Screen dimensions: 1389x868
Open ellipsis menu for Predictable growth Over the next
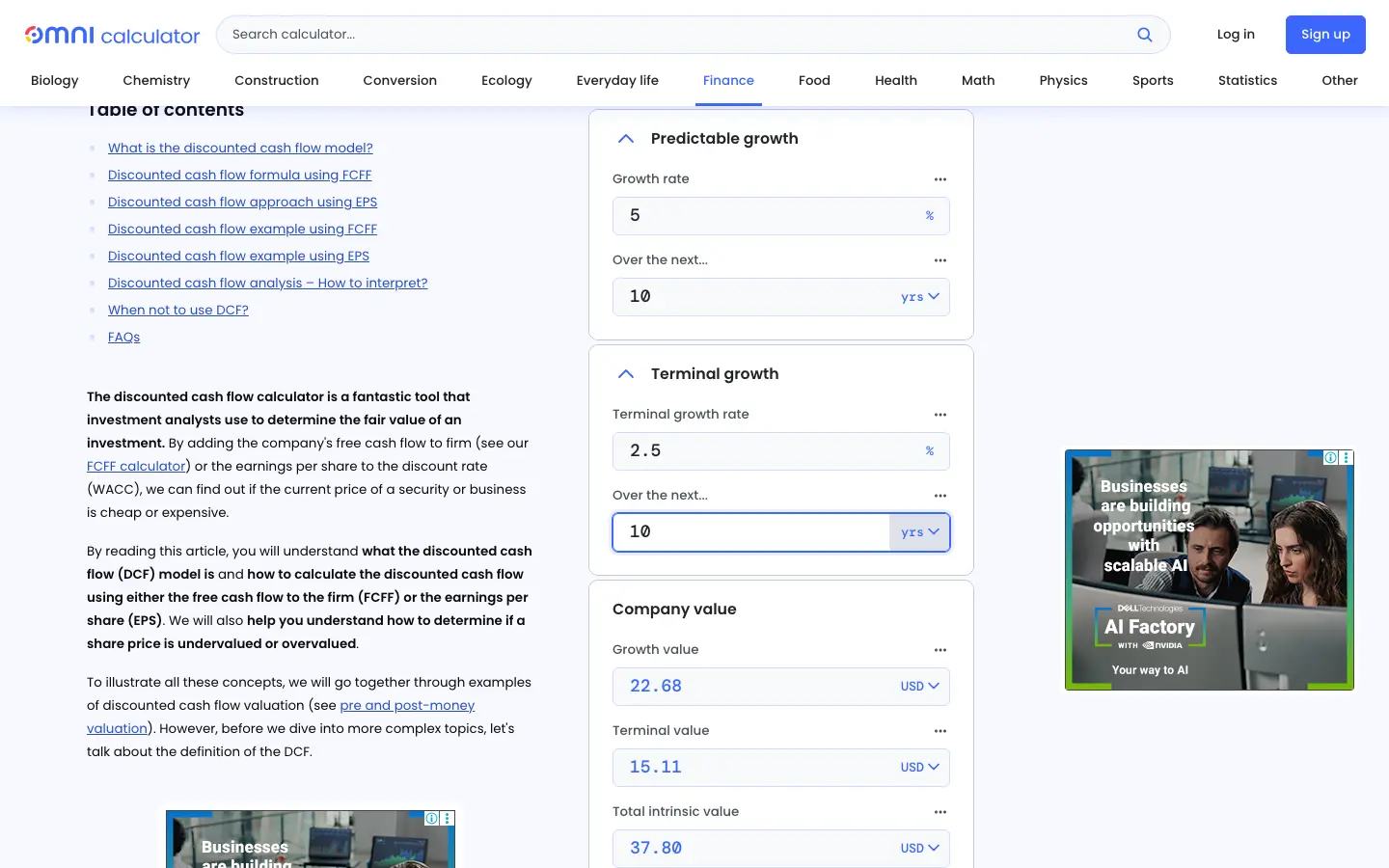point(940,260)
